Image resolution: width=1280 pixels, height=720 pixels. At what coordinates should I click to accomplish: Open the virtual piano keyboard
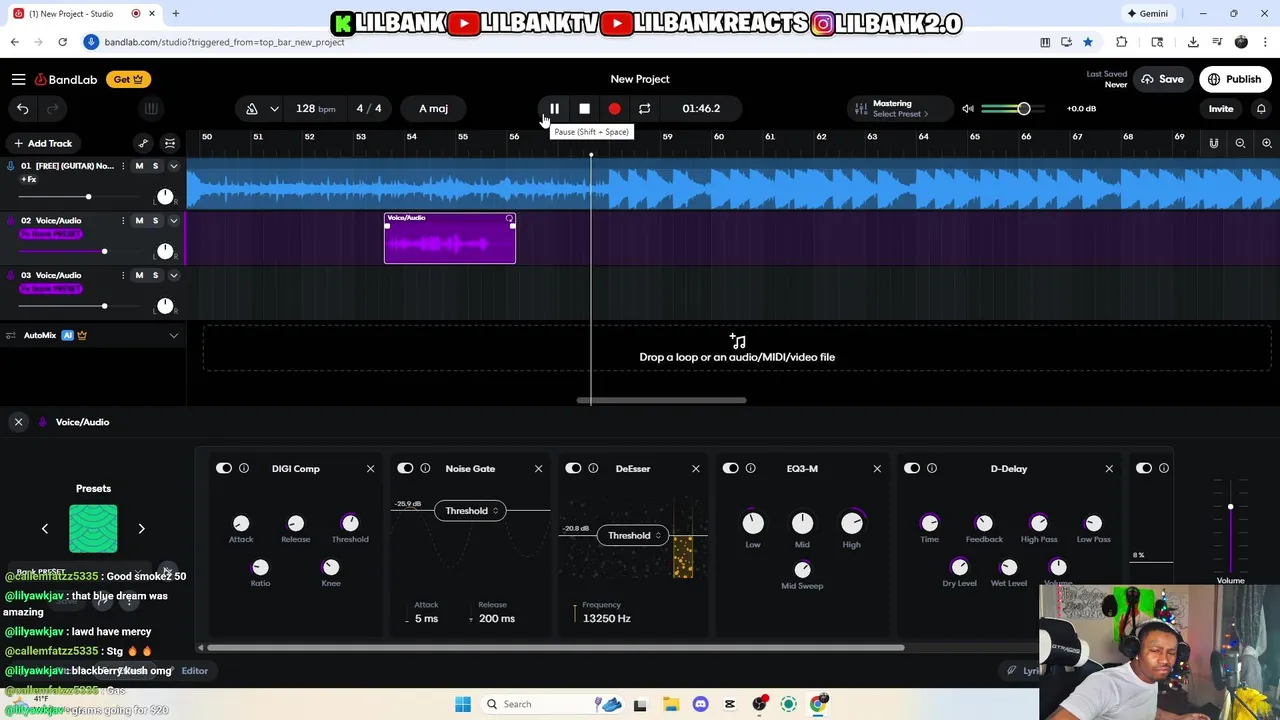tap(150, 108)
